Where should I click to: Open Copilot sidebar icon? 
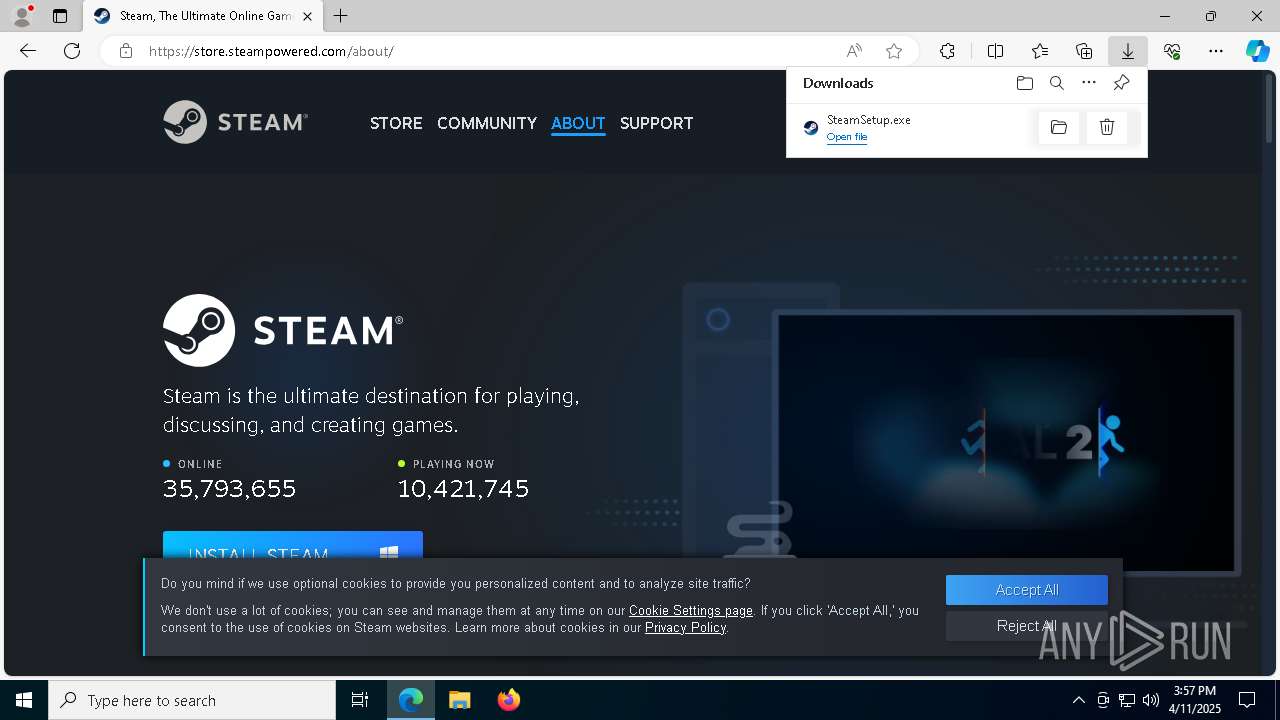click(x=1258, y=51)
